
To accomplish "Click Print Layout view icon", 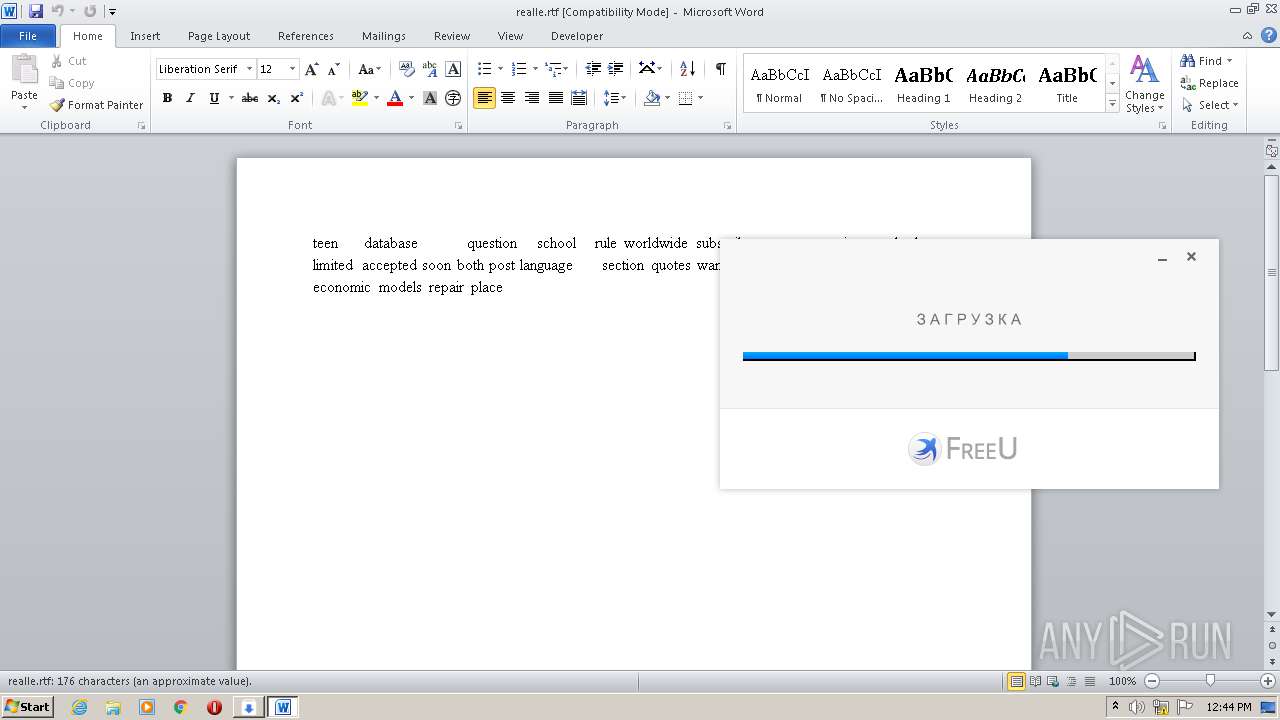I will [1016, 681].
